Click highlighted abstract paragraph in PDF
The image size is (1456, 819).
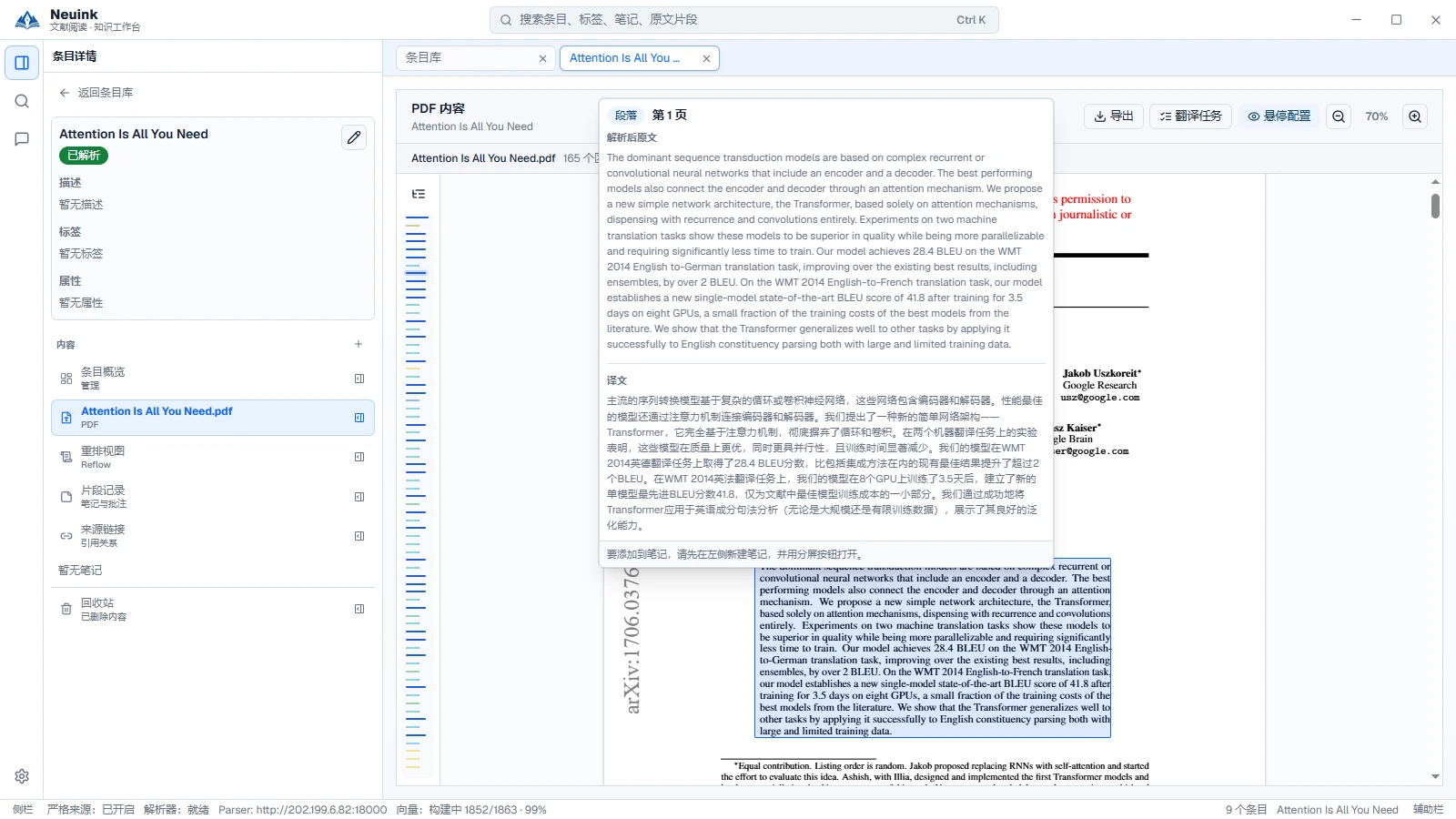[934, 648]
